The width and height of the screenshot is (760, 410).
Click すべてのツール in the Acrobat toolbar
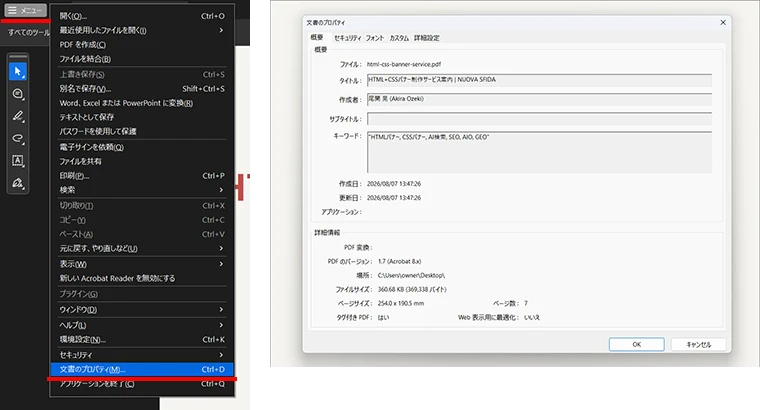[x=29, y=32]
